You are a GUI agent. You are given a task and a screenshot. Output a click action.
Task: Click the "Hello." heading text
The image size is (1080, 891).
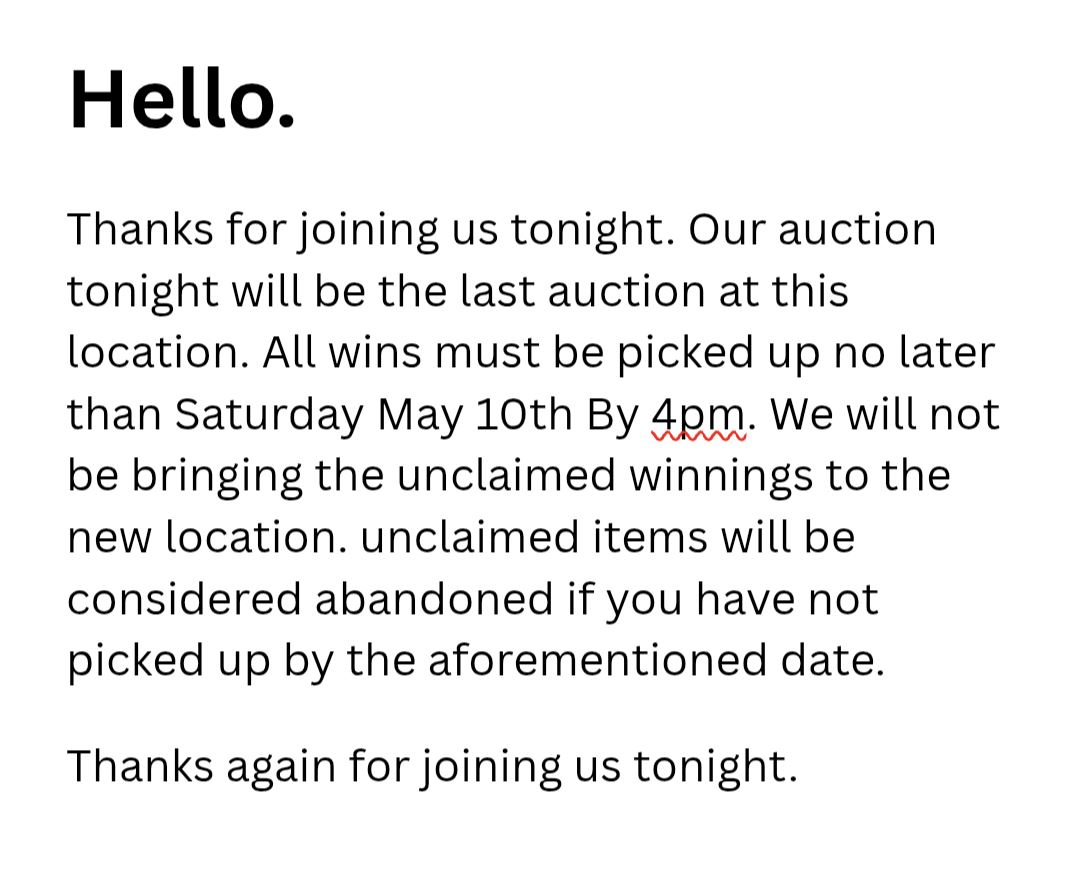point(182,100)
